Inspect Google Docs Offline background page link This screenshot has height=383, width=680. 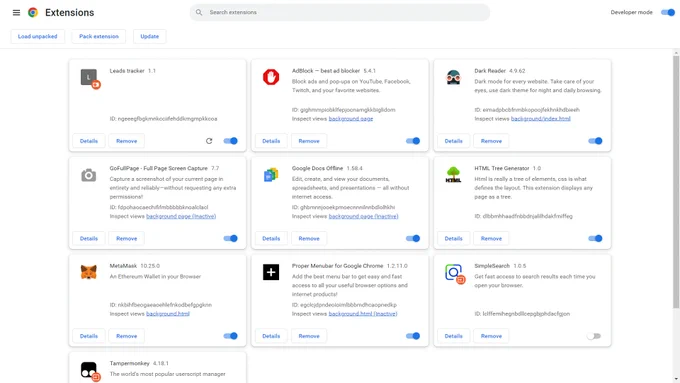click(363, 216)
